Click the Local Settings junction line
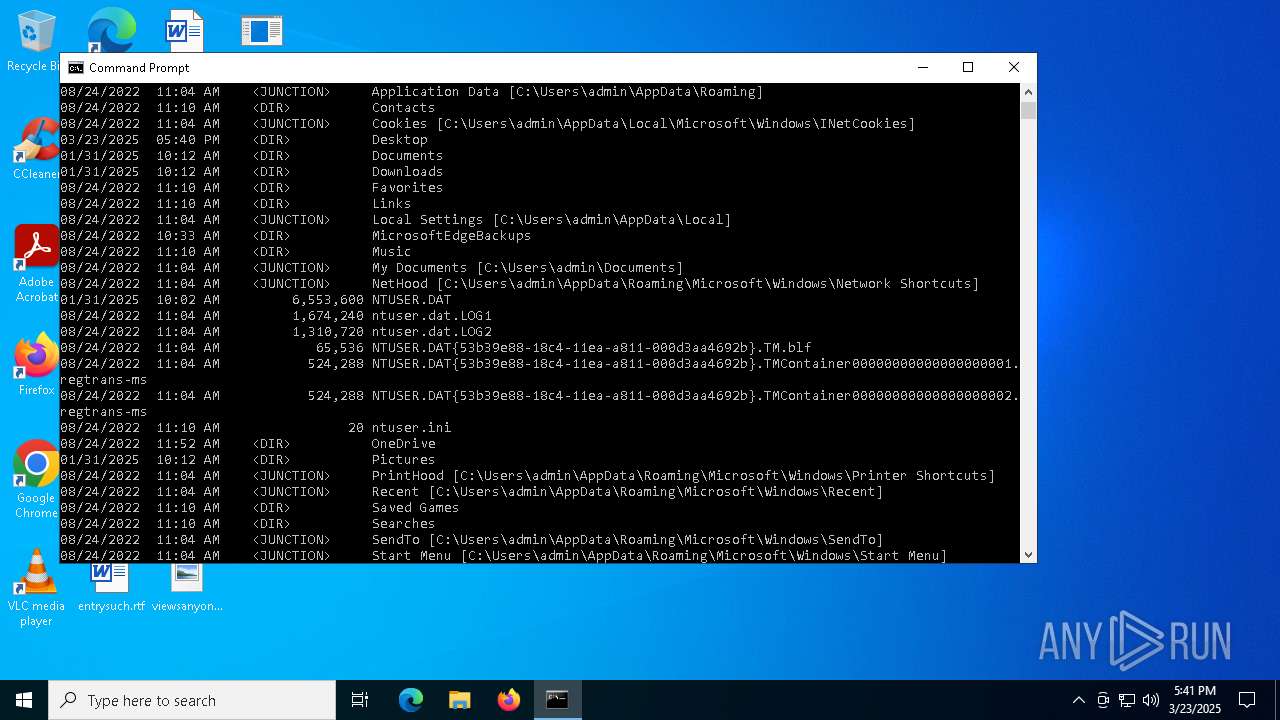The height and width of the screenshot is (720, 1280). click(396, 219)
